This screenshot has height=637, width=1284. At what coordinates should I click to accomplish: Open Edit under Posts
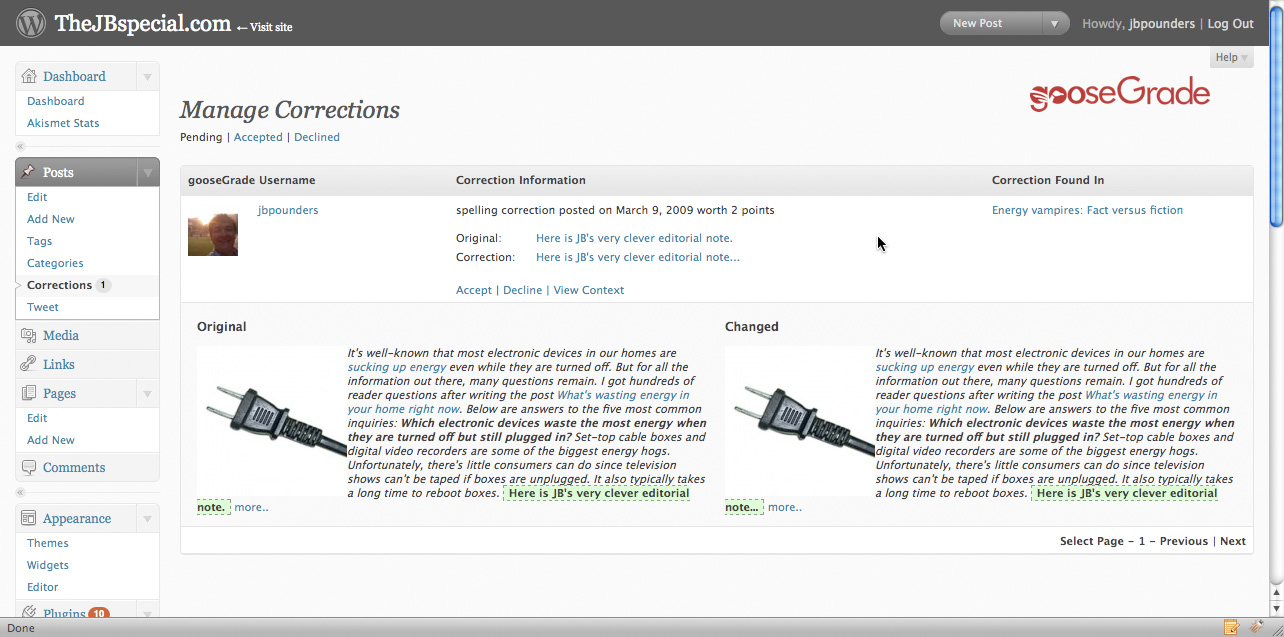(37, 197)
